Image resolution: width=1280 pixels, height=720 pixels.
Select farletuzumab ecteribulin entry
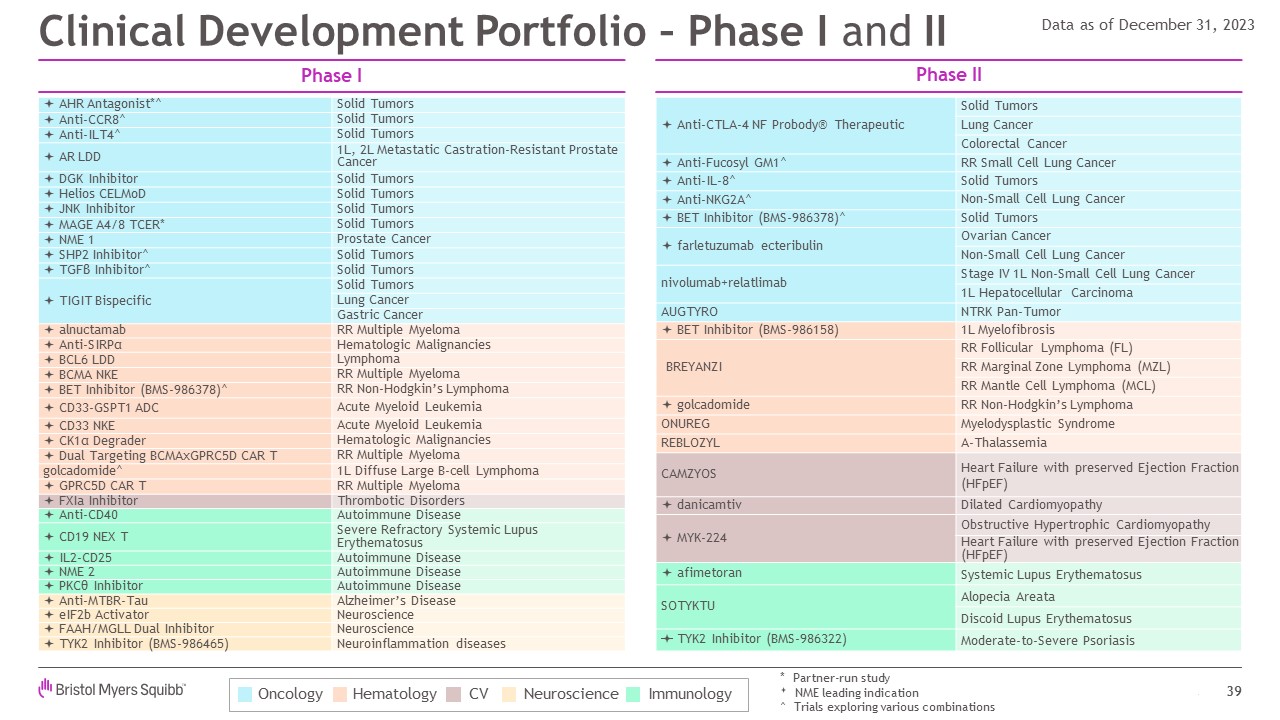tap(806, 246)
